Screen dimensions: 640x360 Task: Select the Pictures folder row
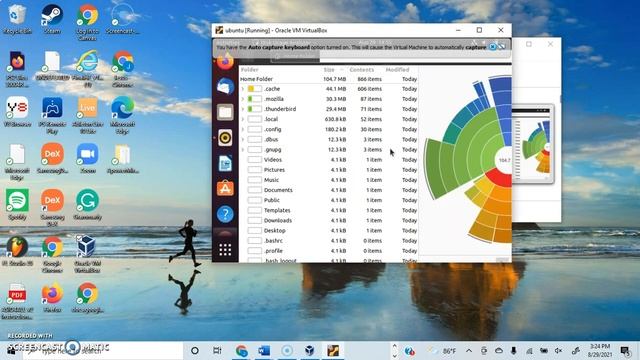329,170
